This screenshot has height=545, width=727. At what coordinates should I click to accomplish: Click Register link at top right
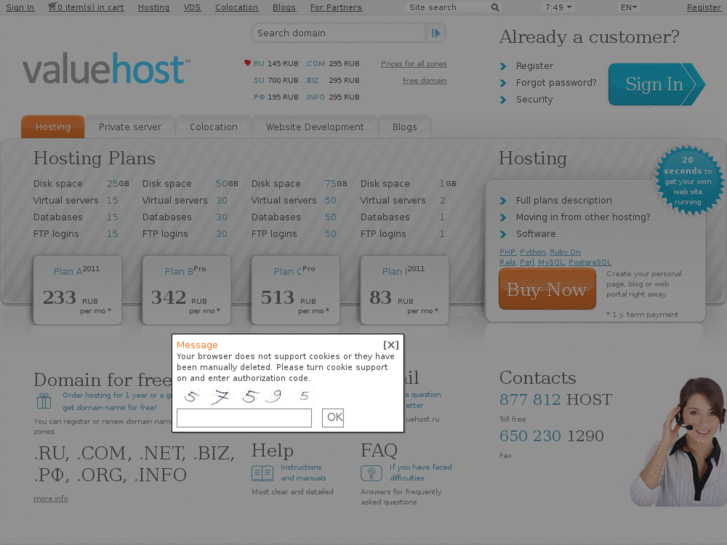point(704,7)
